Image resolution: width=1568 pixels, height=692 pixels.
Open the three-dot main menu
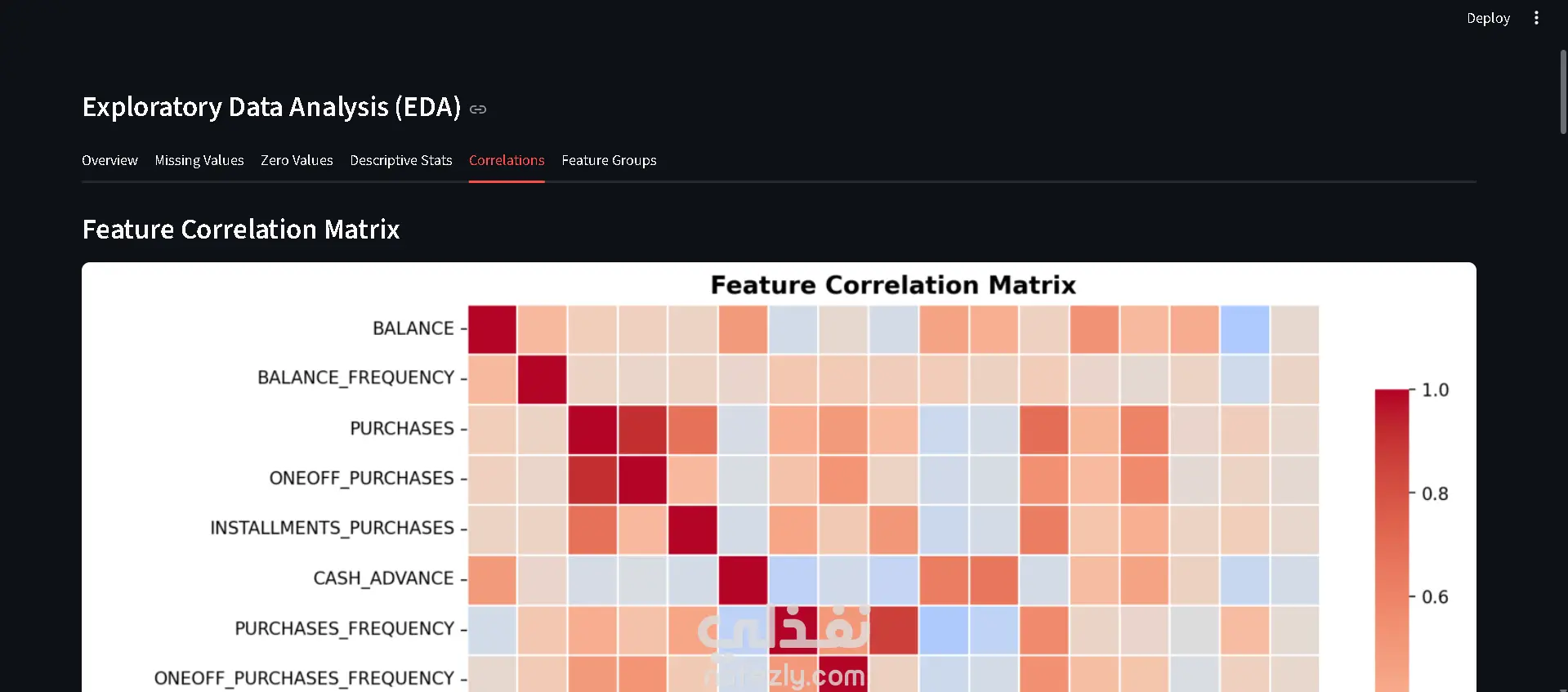click(x=1536, y=18)
